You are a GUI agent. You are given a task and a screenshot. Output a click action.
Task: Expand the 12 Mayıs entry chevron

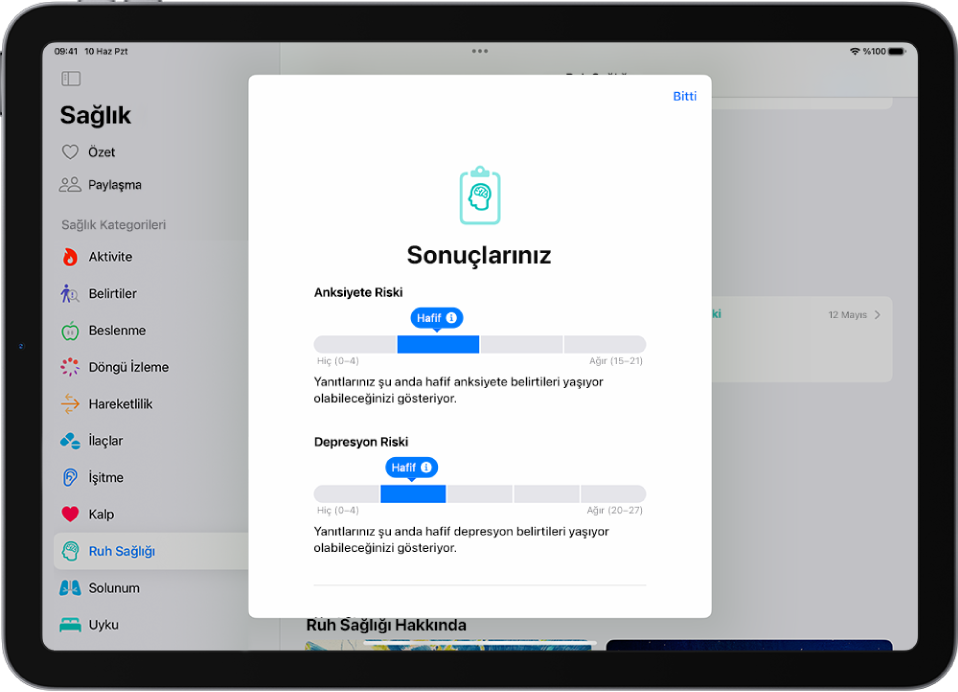pyautogui.click(x=877, y=315)
